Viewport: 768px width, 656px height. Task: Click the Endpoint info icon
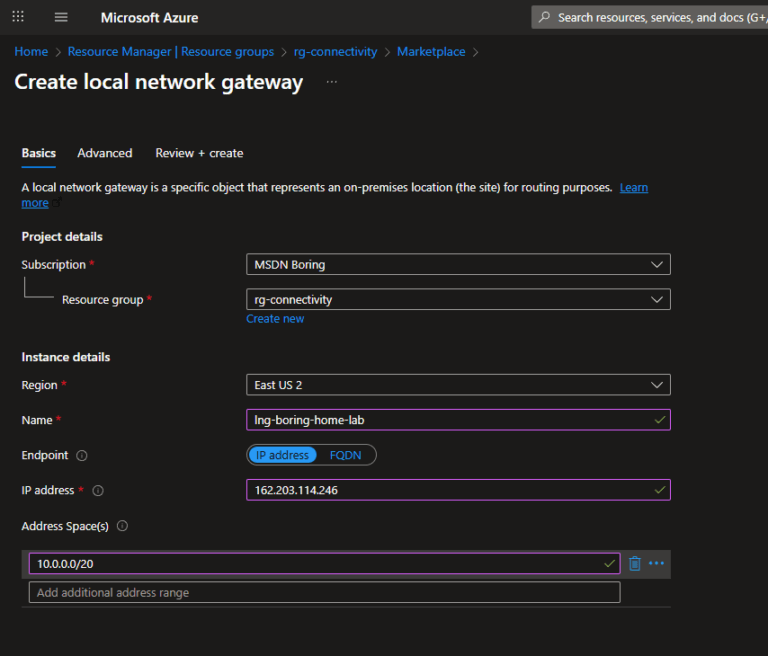click(x=82, y=456)
